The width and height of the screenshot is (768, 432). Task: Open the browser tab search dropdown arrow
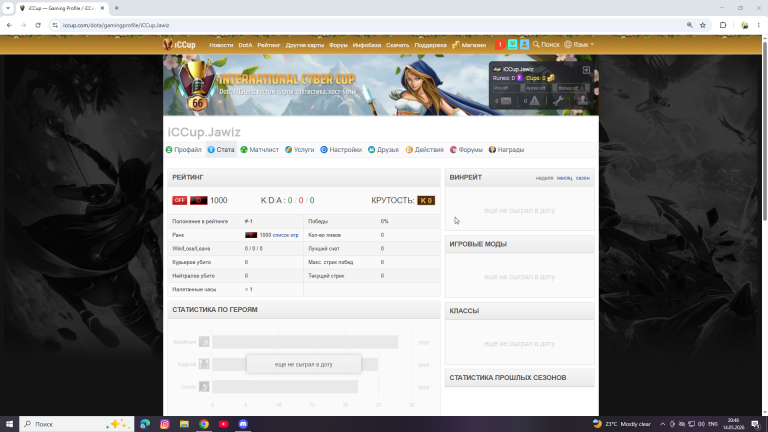click(8, 8)
